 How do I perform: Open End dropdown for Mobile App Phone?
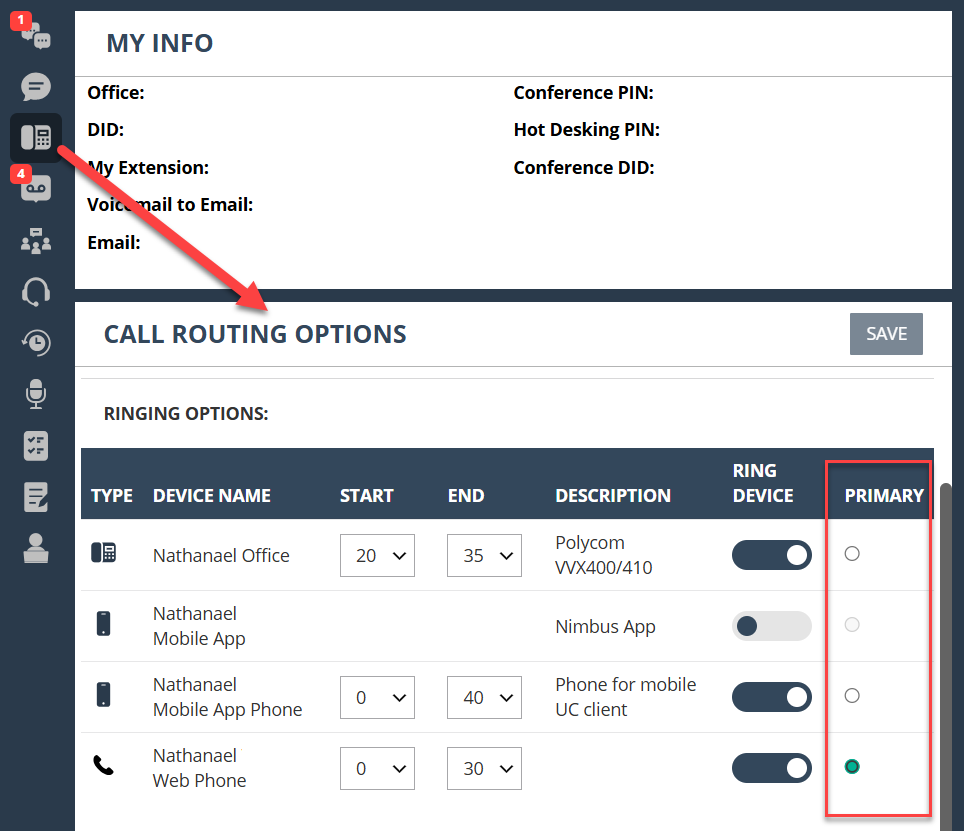[484, 697]
